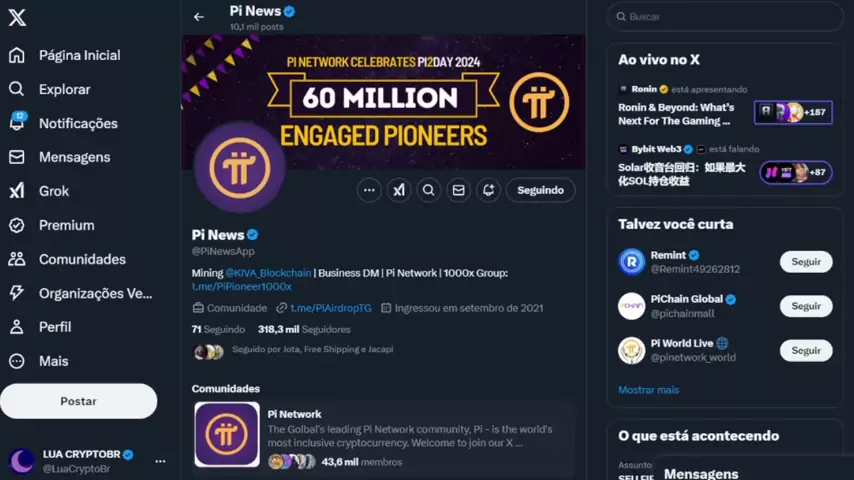Open the Pi News profile picture
Image resolution: width=854 pixels, height=480 pixels.
coord(240,168)
